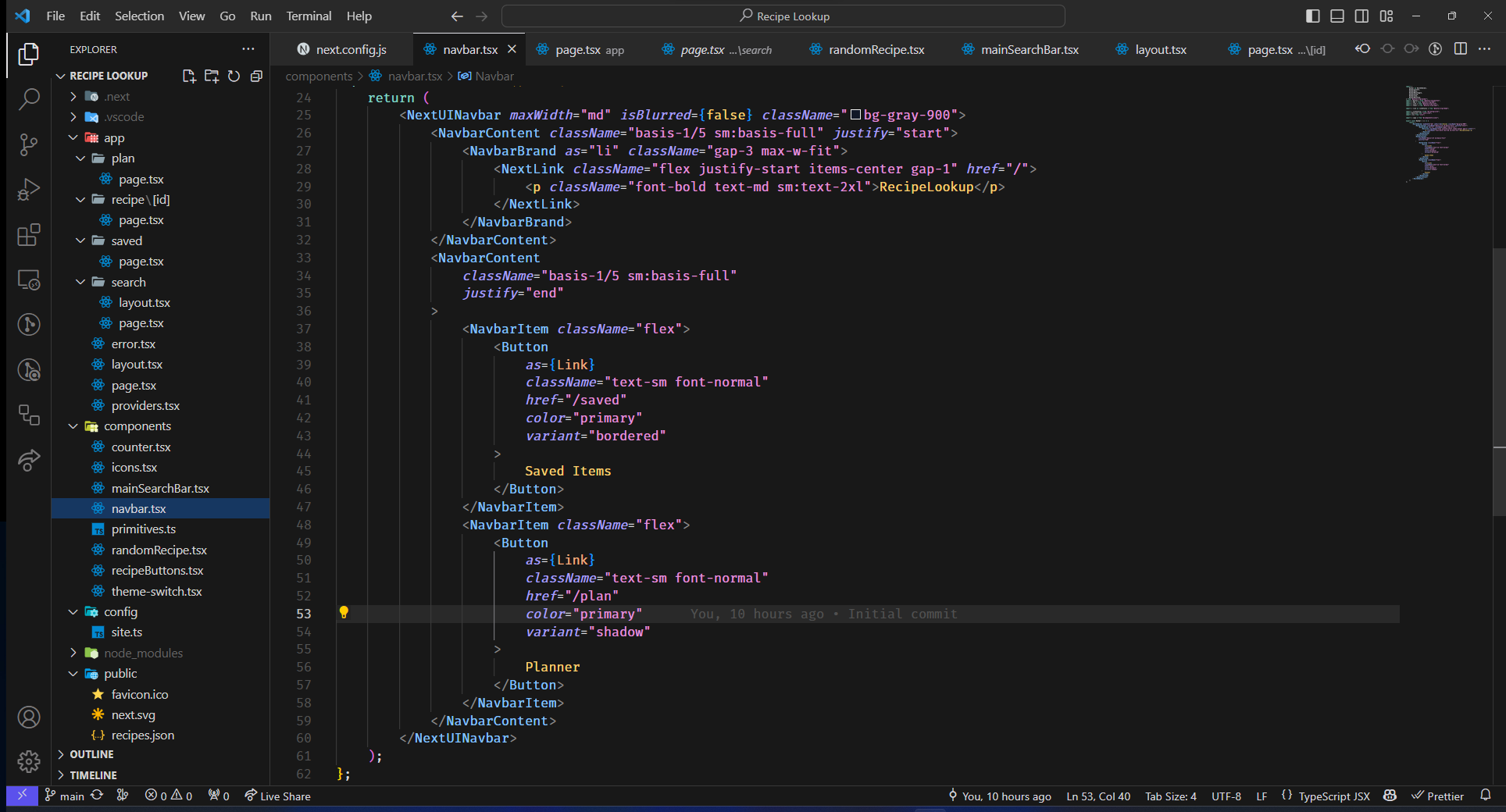The height and width of the screenshot is (812, 1506).
Task: Click the split editor right icon
Action: (x=1460, y=49)
